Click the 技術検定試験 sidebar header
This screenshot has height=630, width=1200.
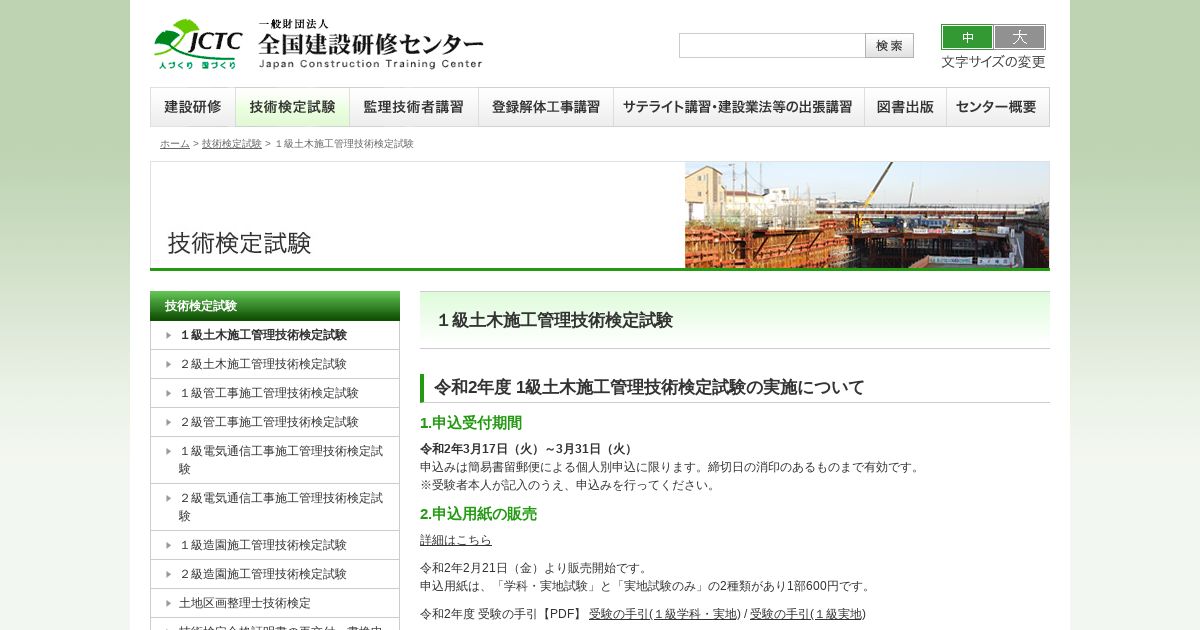pyautogui.click(x=275, y=306)
